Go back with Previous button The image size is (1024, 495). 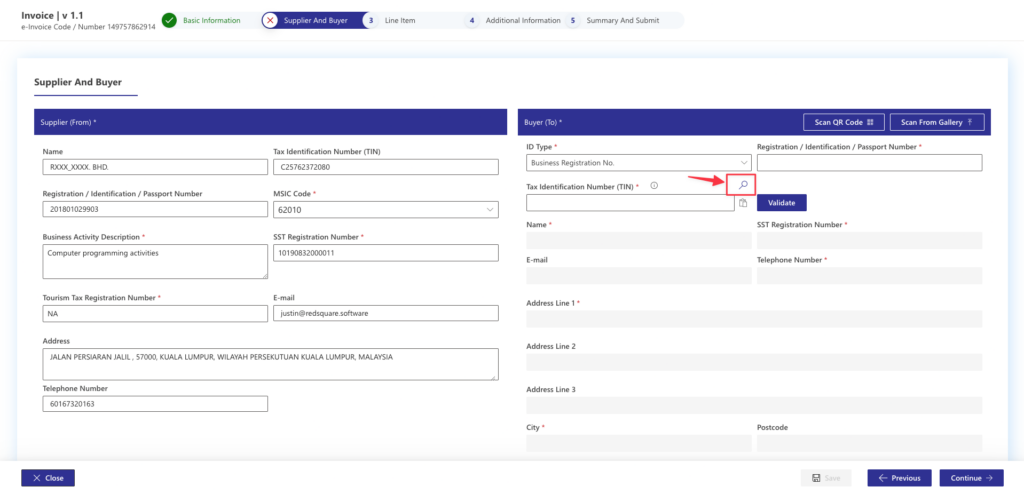coord(899,478)
